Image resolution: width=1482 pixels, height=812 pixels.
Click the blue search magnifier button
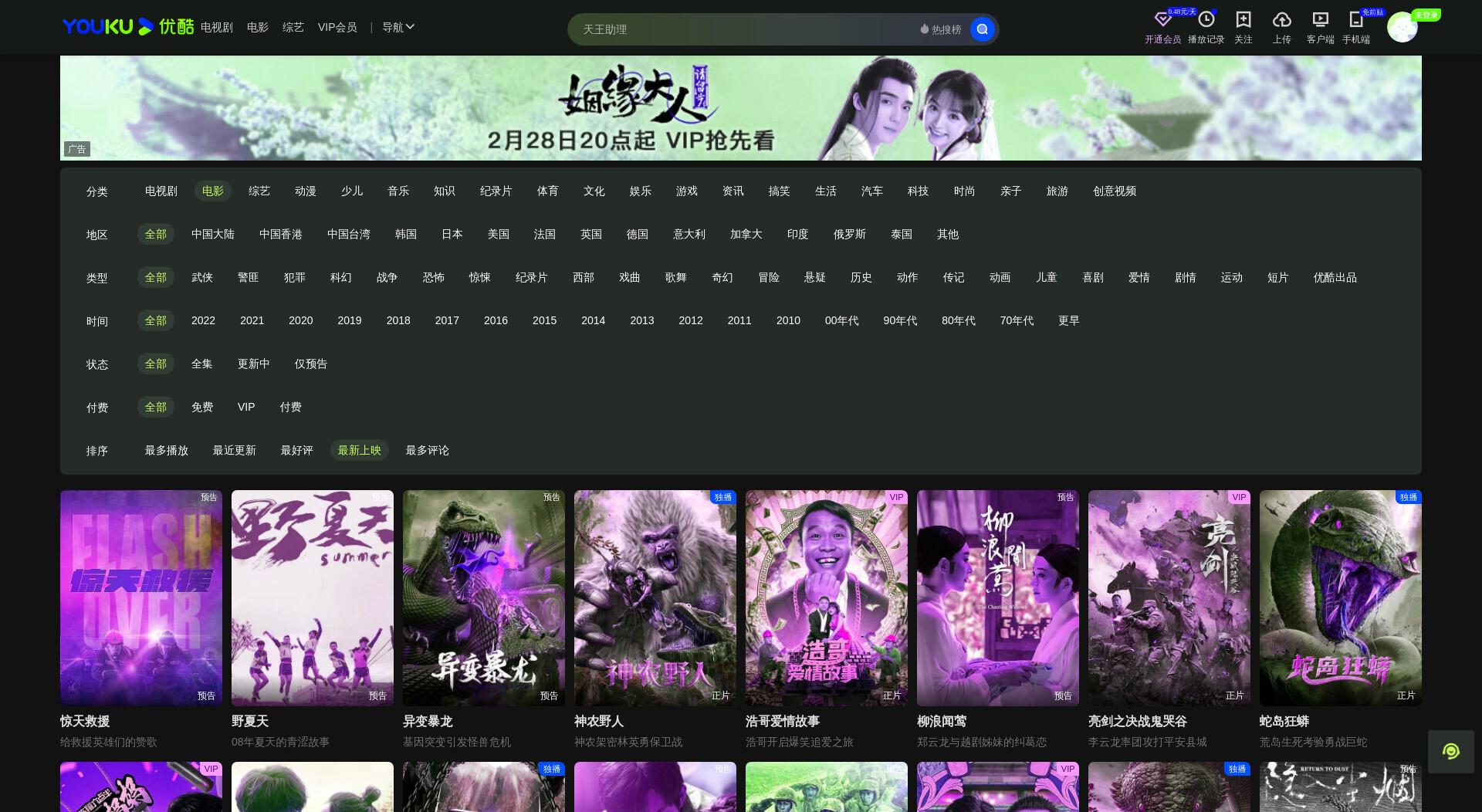(982, 29)
